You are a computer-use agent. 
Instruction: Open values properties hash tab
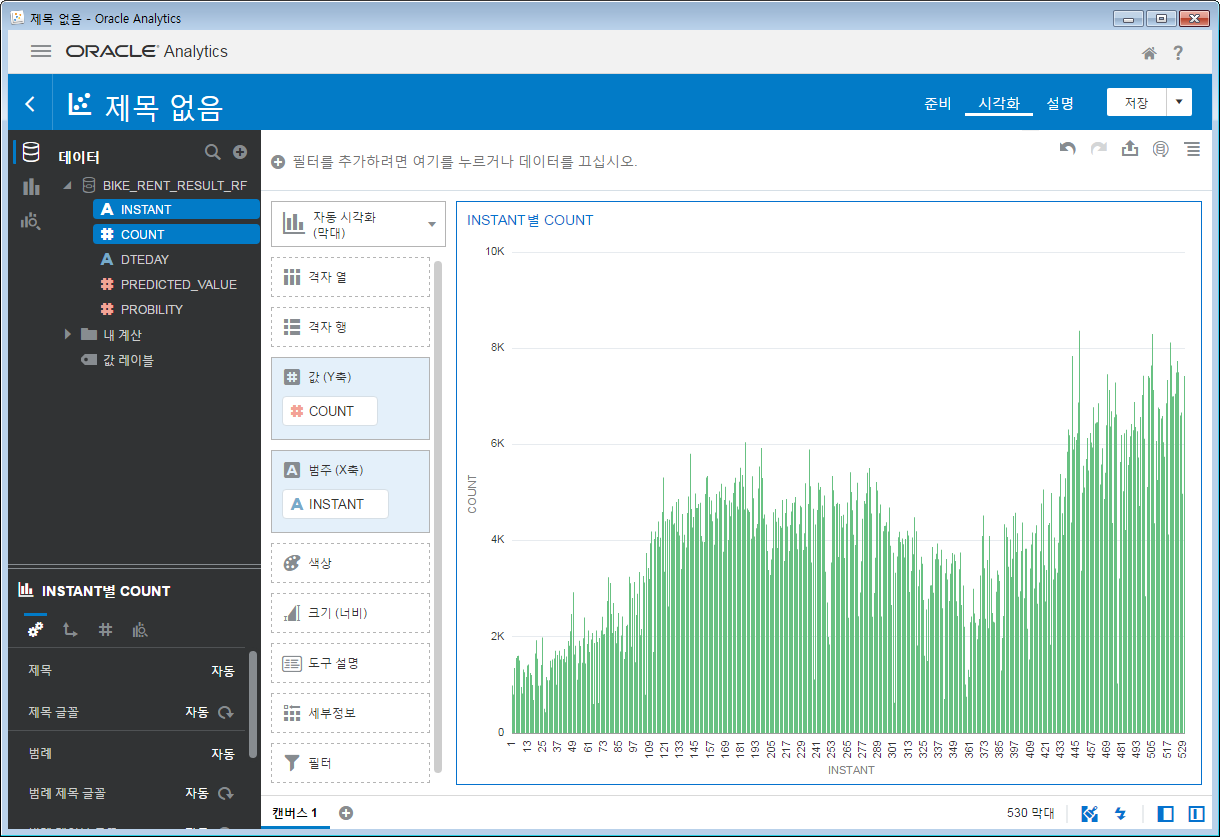pos(105,629)
